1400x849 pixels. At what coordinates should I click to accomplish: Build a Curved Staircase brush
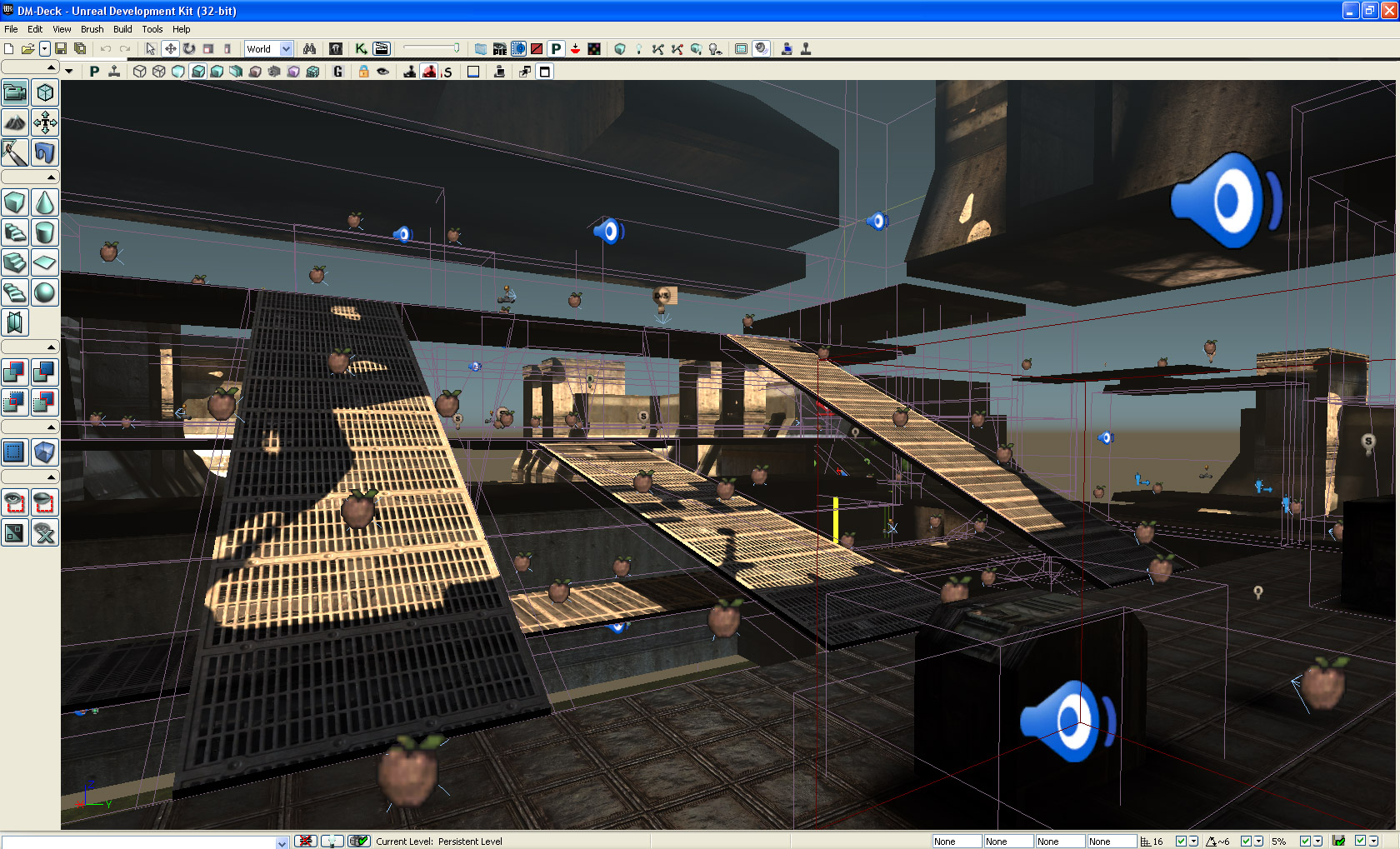tap(15, 232)
